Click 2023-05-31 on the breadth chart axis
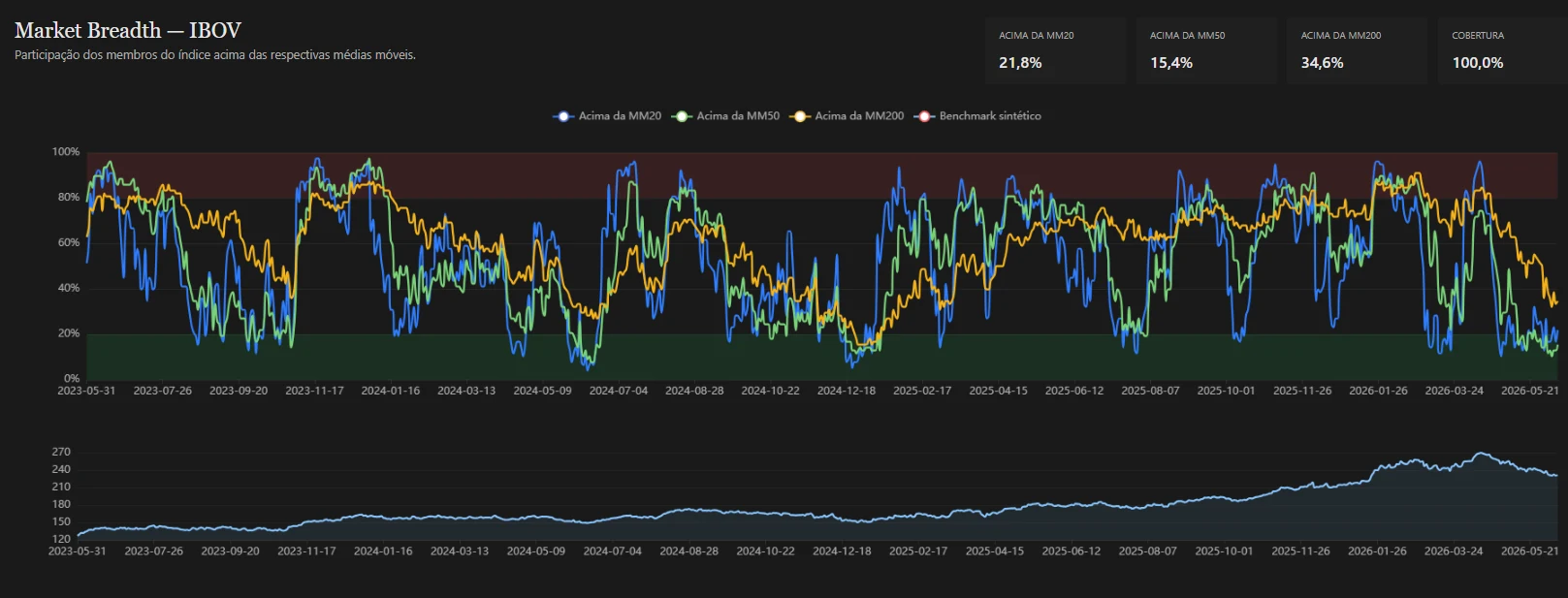1568x598 pixels. (x=86, y=391)
